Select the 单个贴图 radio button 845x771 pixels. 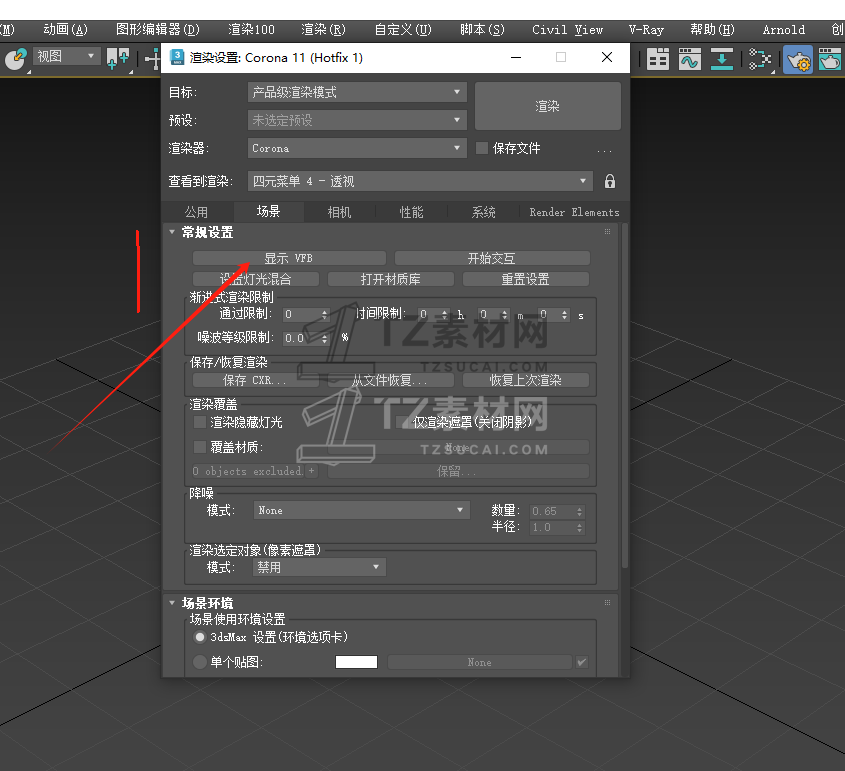200,662
